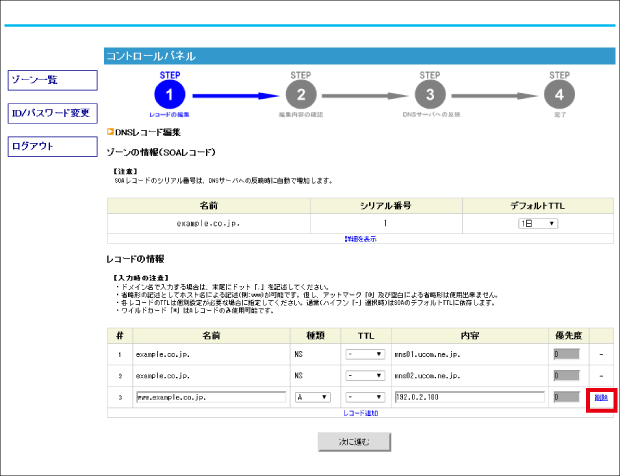
Task: Click the example.co.jp. cell in SOA table
Action: (x=208, y=223)
